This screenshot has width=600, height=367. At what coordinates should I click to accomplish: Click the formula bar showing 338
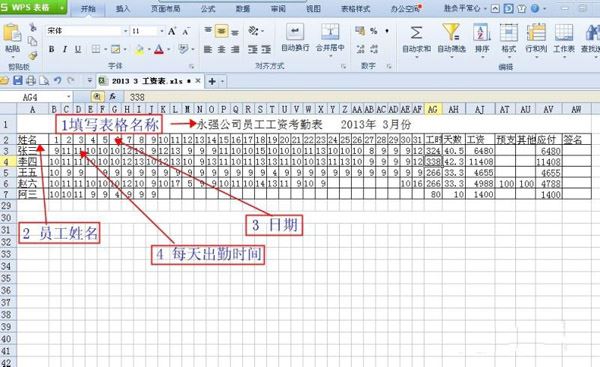click(x=360, y=97)
